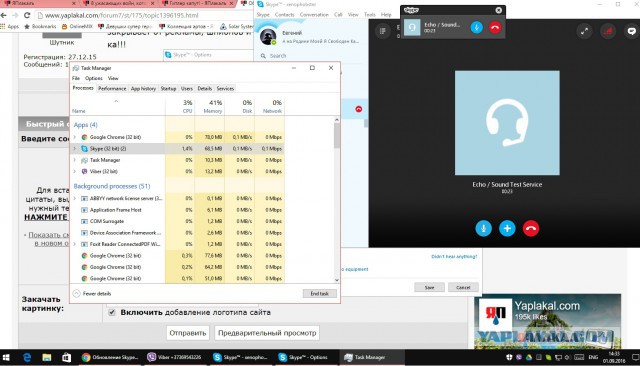Sort processes by Disk column
This screenshot has width=640, height=366.
point(239,106)
